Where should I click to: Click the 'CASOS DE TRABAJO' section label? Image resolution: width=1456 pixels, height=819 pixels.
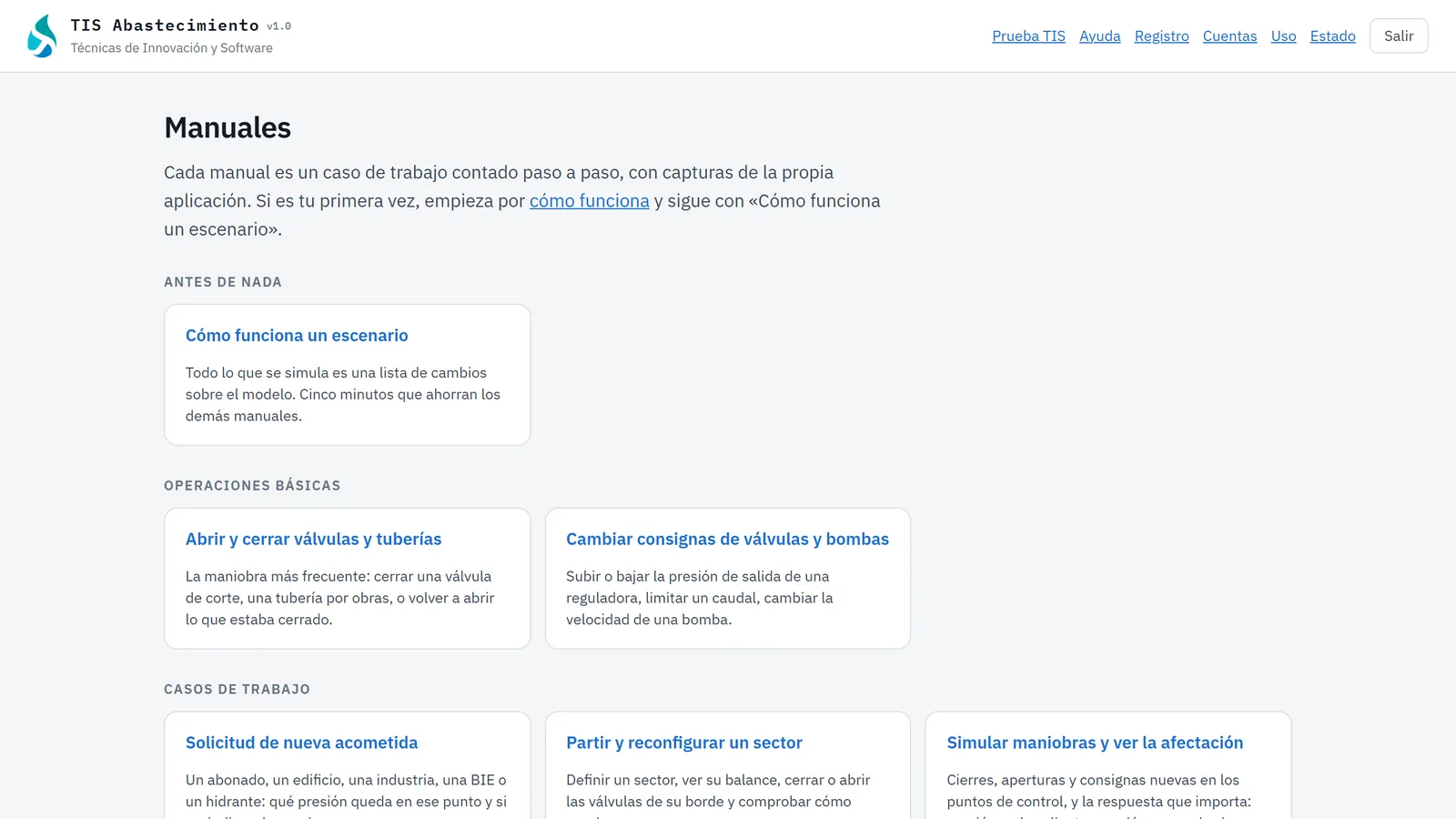click(x=237, y=690)
